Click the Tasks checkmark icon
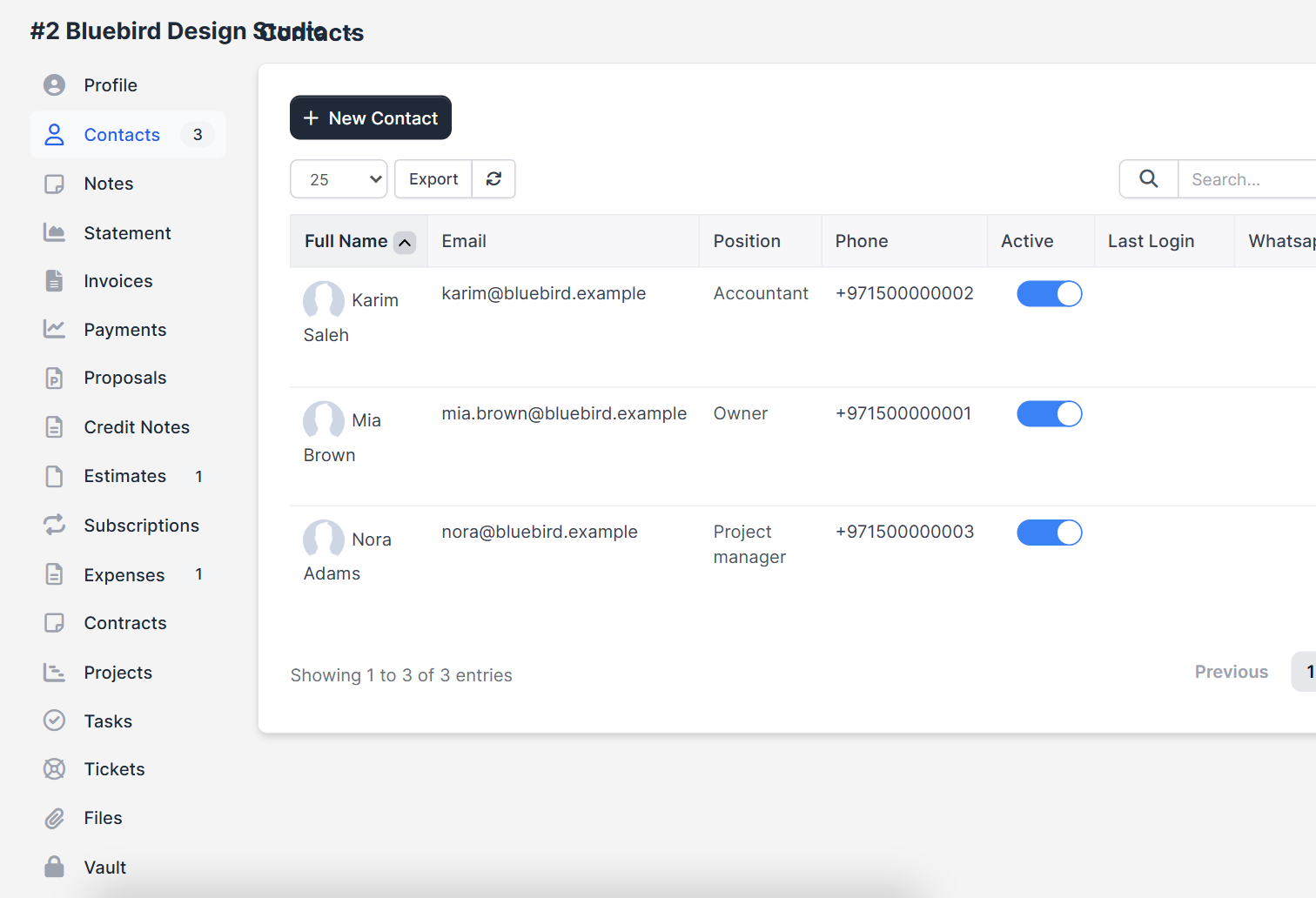Image resolution: width=1316 pixels, height=898 pixels. click(x=54, y=720)
